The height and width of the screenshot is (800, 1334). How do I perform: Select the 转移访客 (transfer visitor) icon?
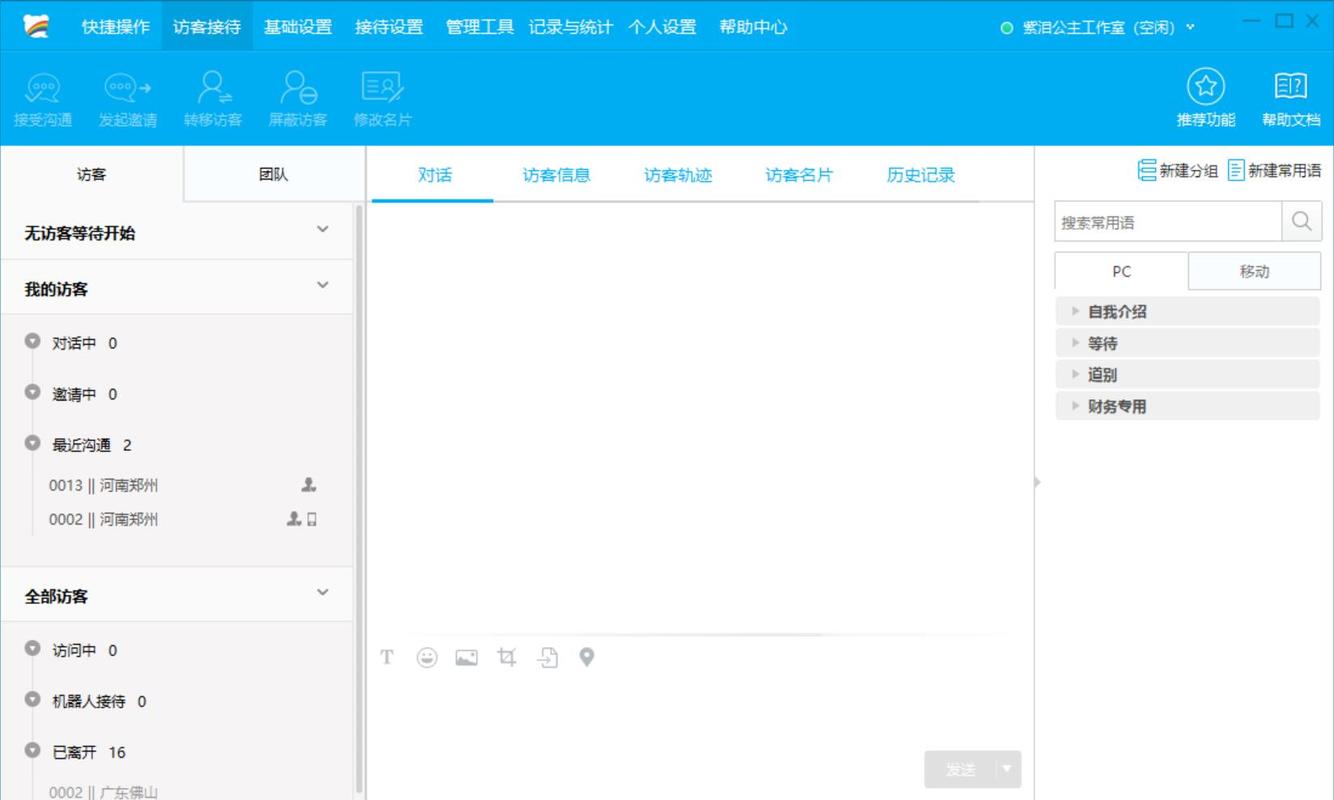pos(213,96)
